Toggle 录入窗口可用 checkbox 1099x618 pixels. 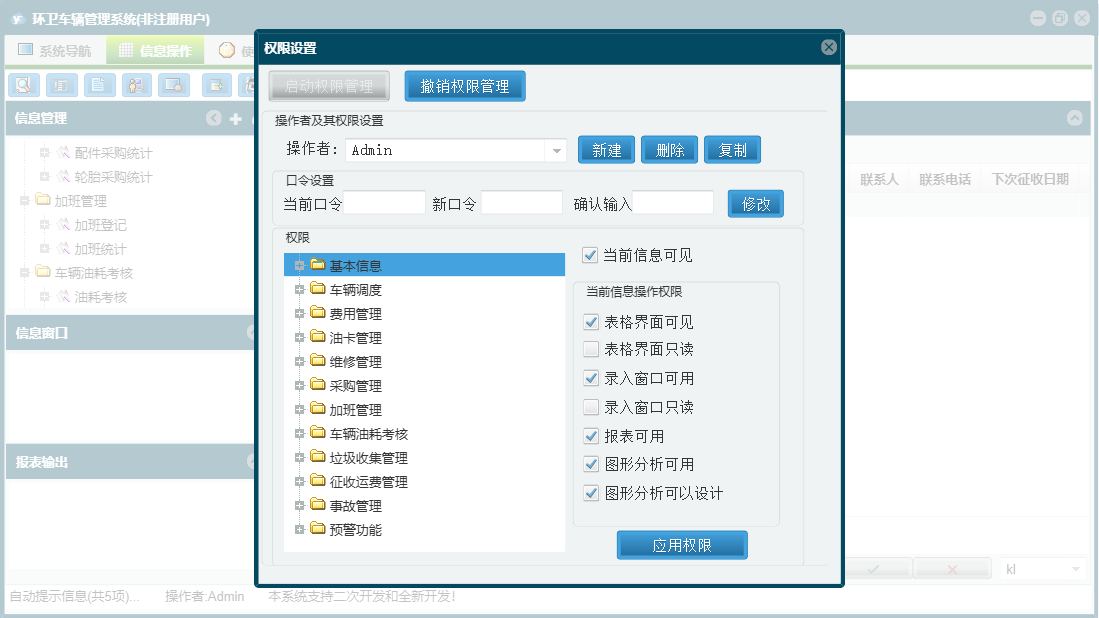click(x=591, y=378)
